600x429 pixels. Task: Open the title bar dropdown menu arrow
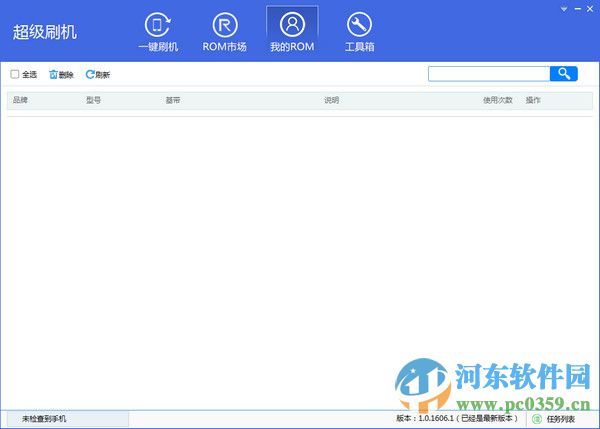coord(564,9)
